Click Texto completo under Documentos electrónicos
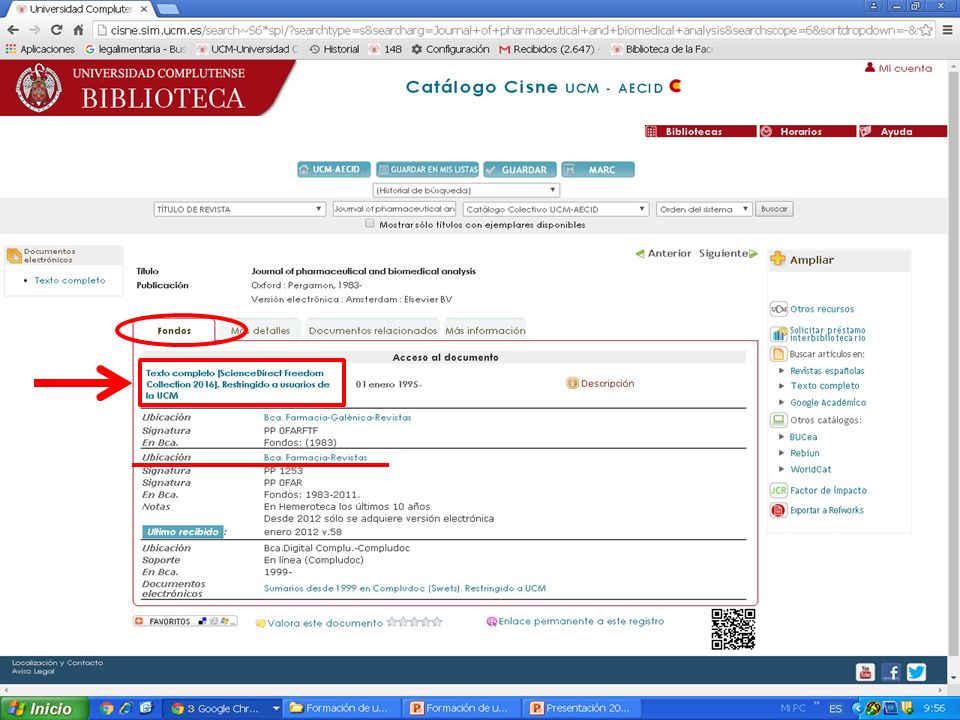 coord(70,280)
